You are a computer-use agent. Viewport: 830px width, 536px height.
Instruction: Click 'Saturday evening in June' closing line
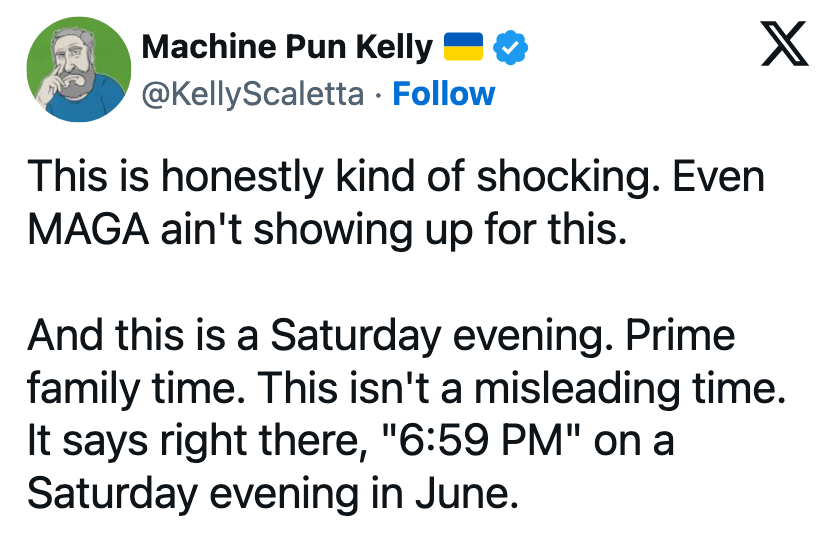pos(273,494)
